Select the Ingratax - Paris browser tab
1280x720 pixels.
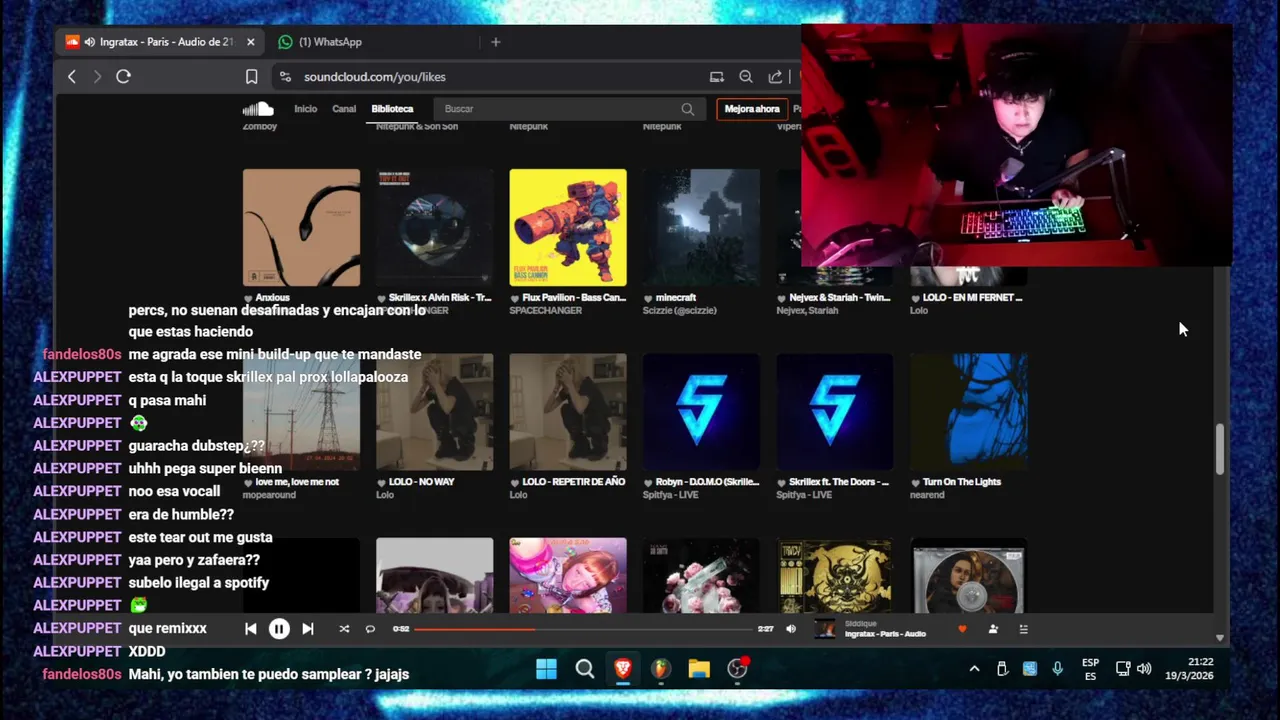click(x=159, y=42)
